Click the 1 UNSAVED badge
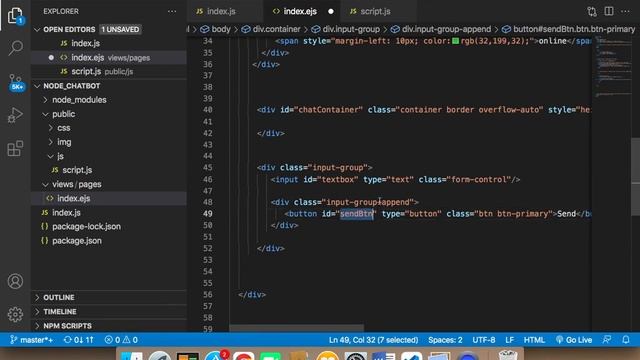640x360 pixels. (x=120, y=29)
